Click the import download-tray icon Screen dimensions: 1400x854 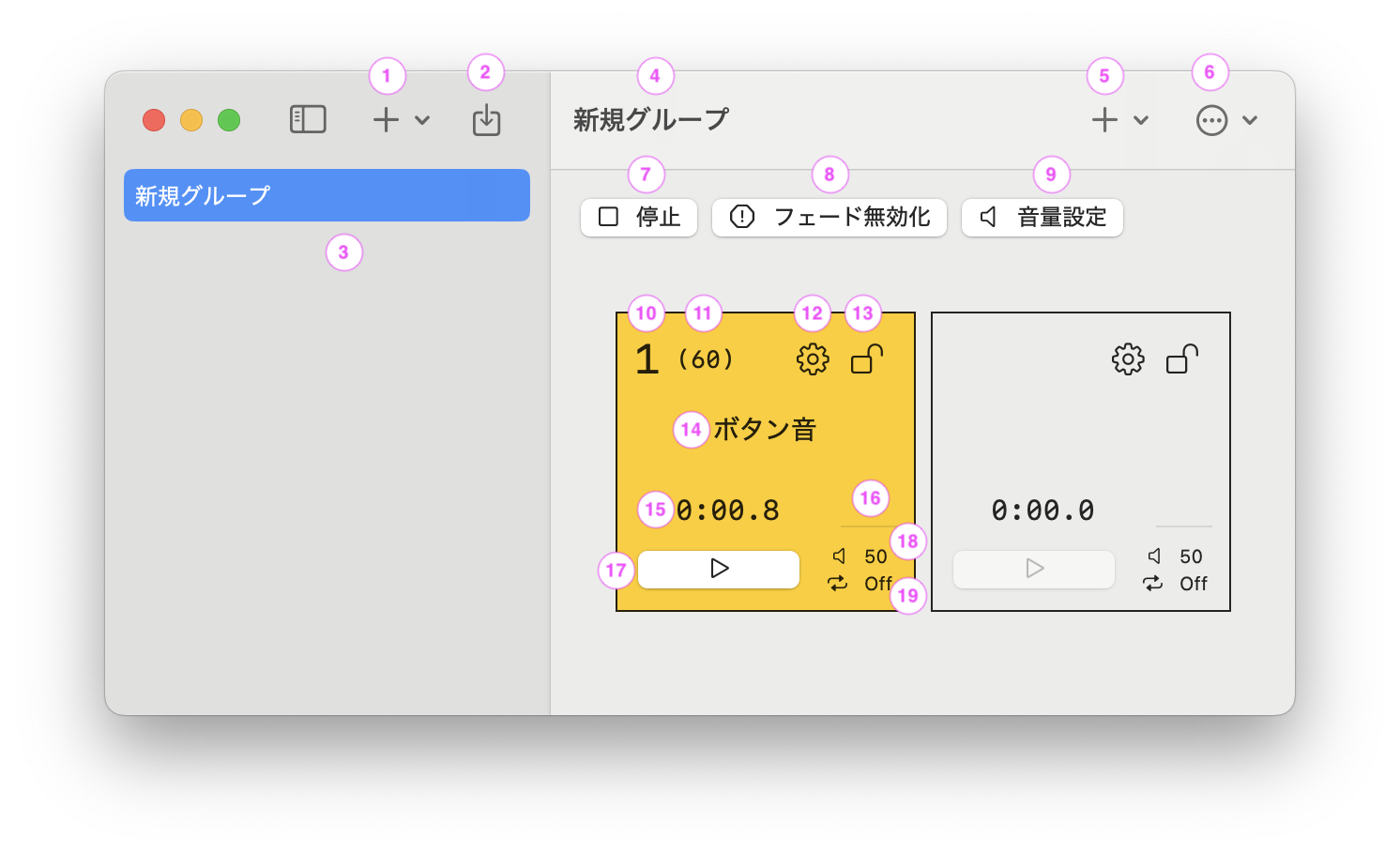pos(486,120)
